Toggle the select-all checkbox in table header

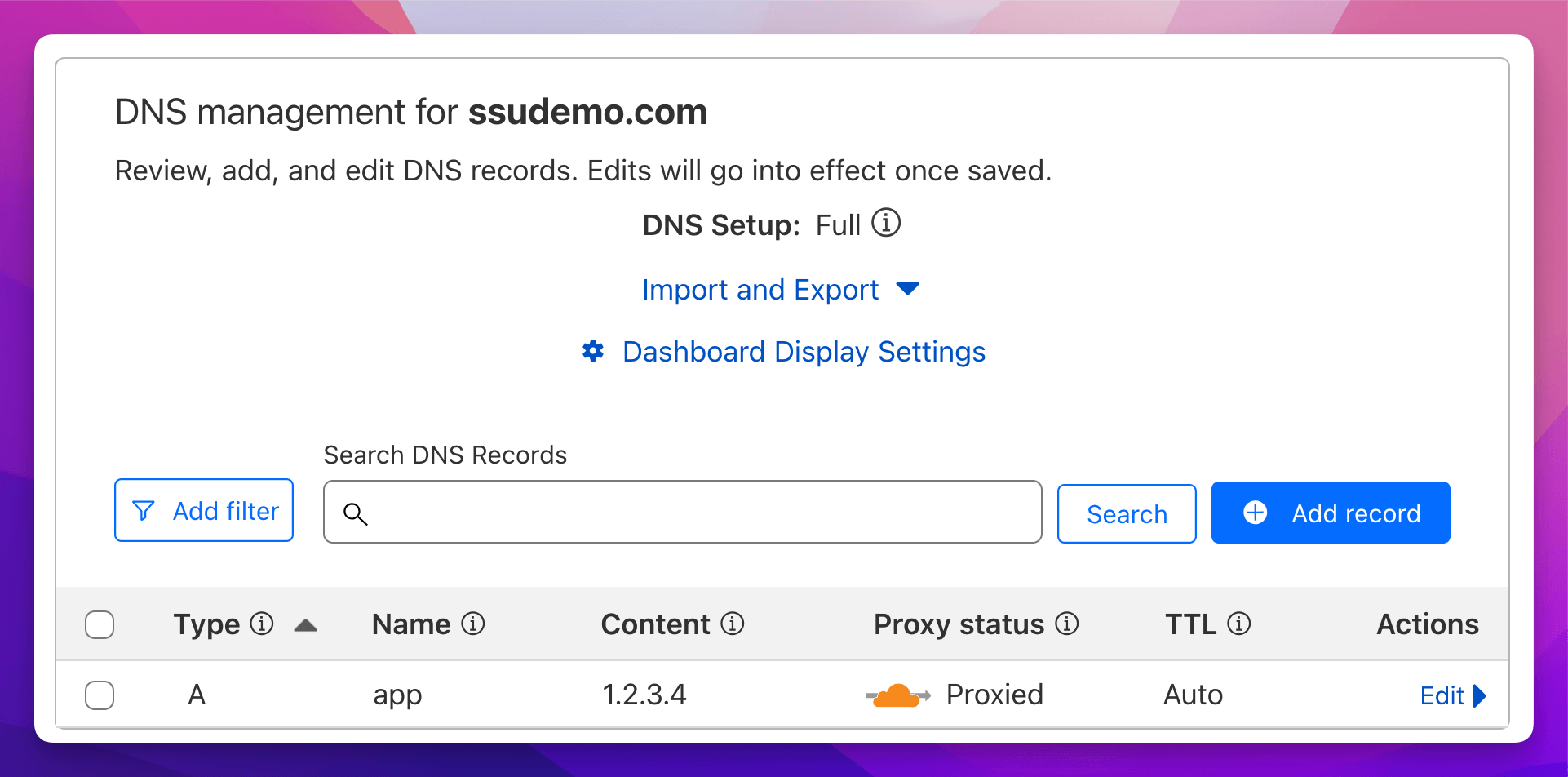[100, 624]
